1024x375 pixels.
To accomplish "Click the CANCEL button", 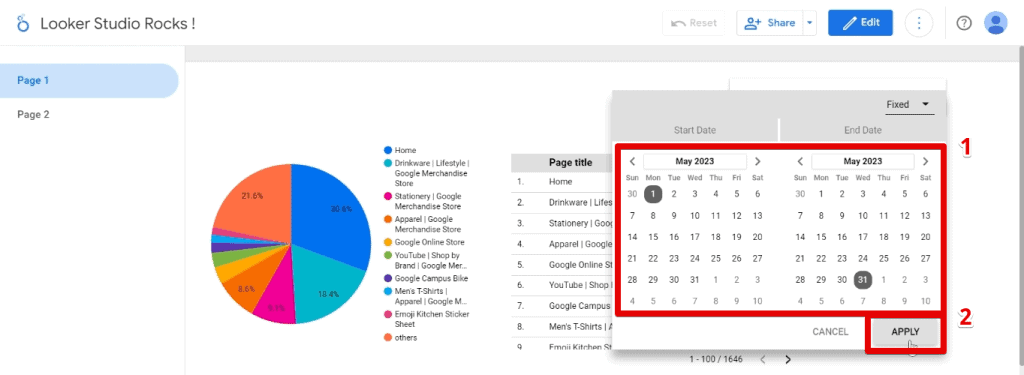I will pos(830,332).
